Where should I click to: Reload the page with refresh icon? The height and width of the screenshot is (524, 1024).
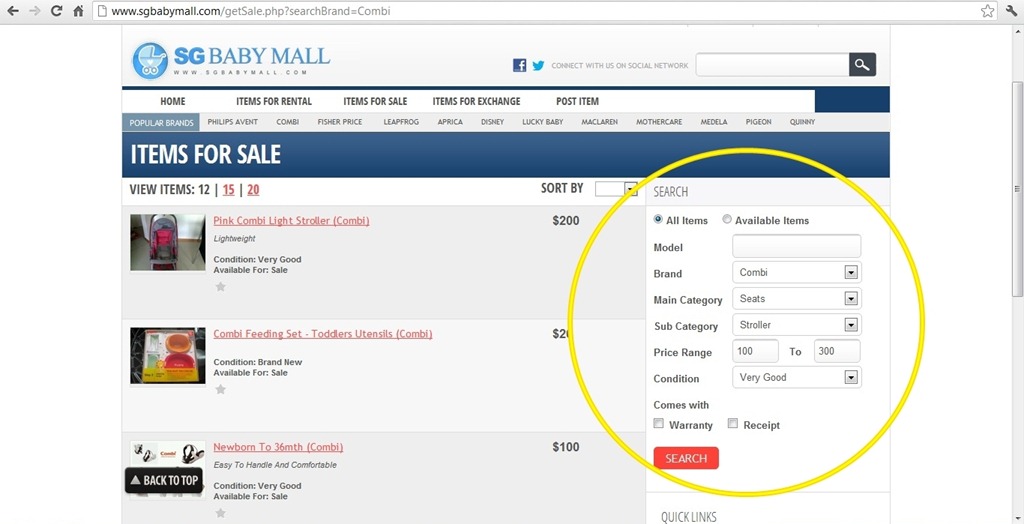point(57,10)
